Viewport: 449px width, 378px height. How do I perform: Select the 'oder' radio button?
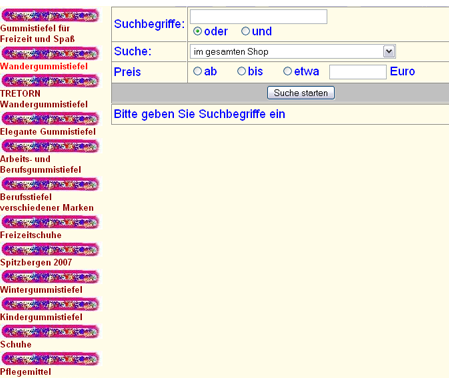pos(197,31)
